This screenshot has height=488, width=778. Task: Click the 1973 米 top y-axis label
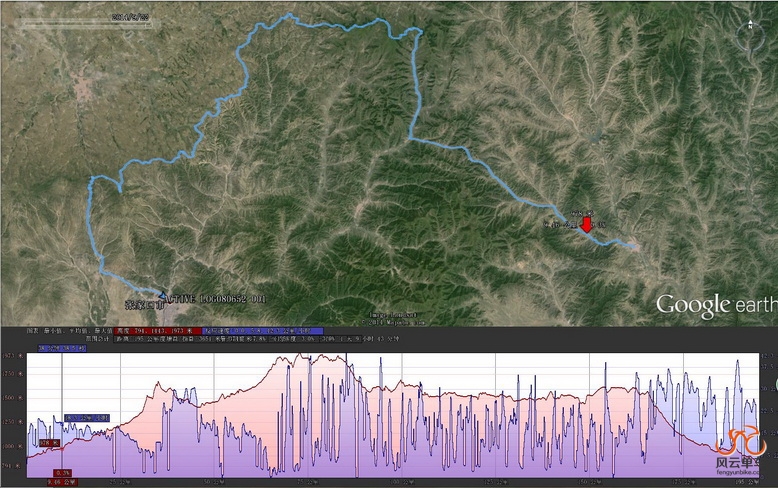tap(13, 355)
